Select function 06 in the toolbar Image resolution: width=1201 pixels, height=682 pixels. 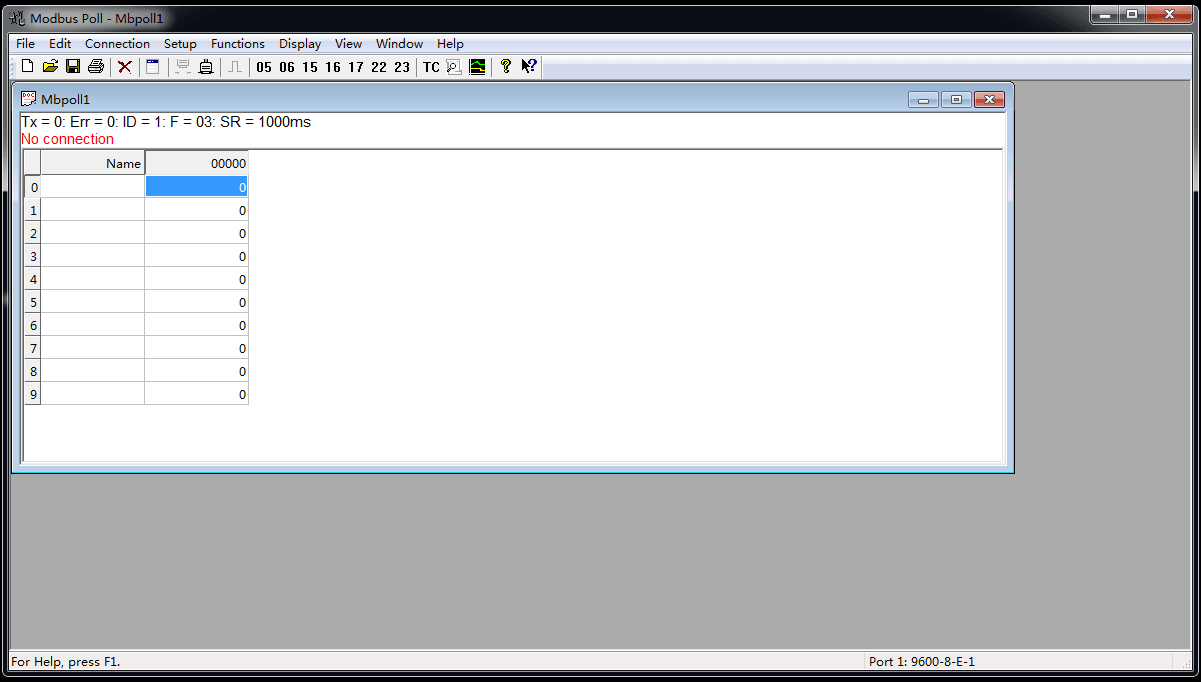(x=287, y=67)
